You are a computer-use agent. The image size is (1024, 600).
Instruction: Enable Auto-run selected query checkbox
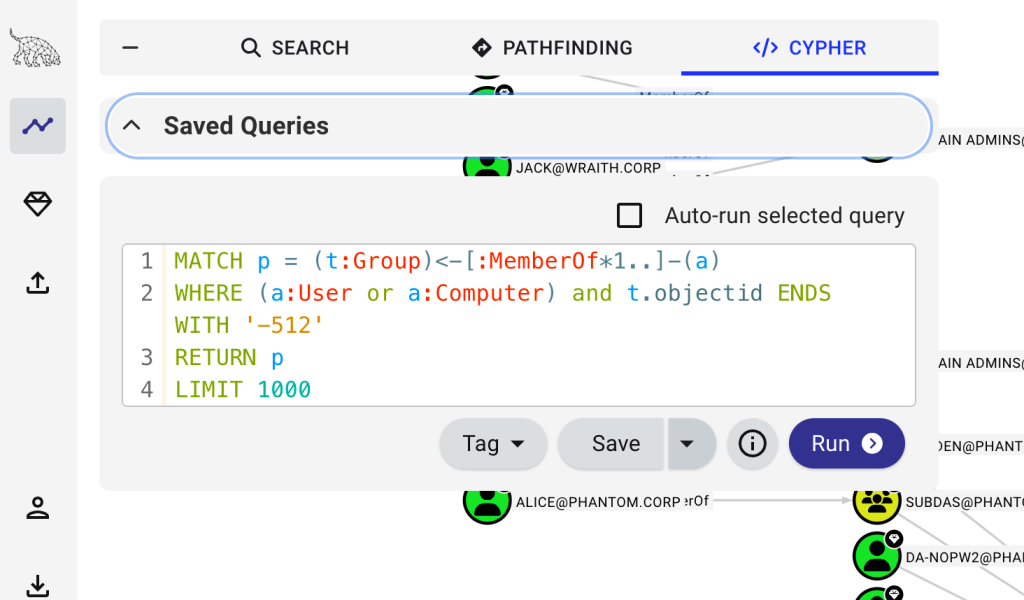click(x=629, y=216)
